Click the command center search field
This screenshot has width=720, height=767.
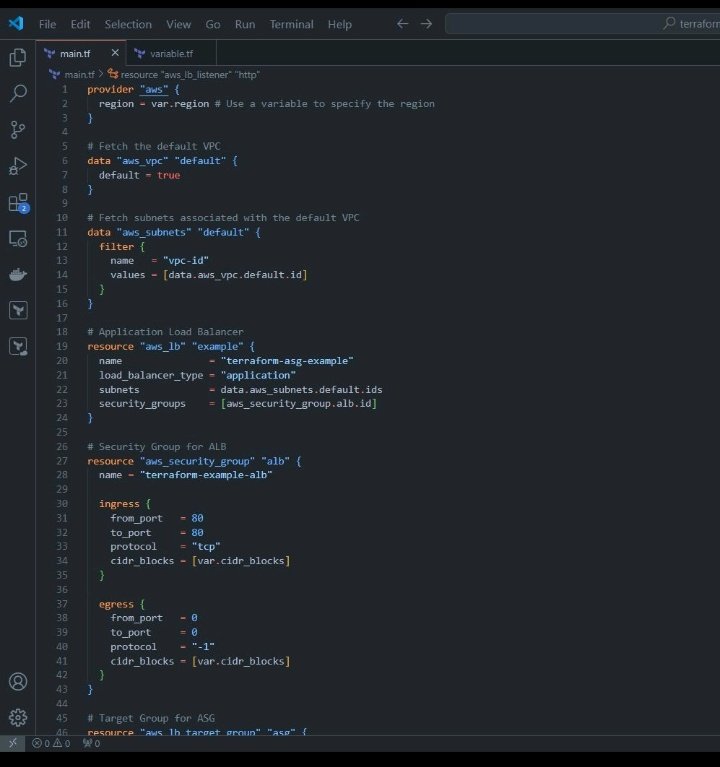point(582,23)
